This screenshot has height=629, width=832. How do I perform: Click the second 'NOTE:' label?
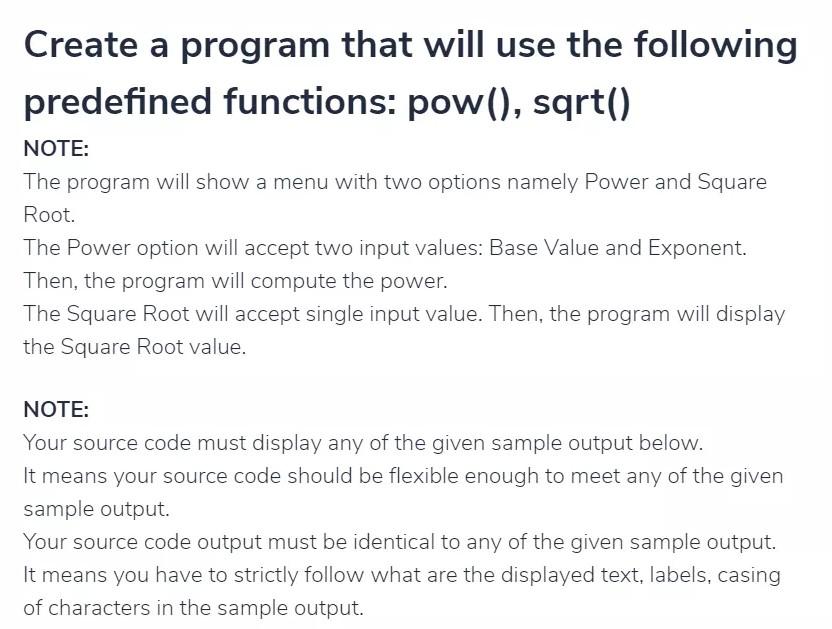[56, 409]
